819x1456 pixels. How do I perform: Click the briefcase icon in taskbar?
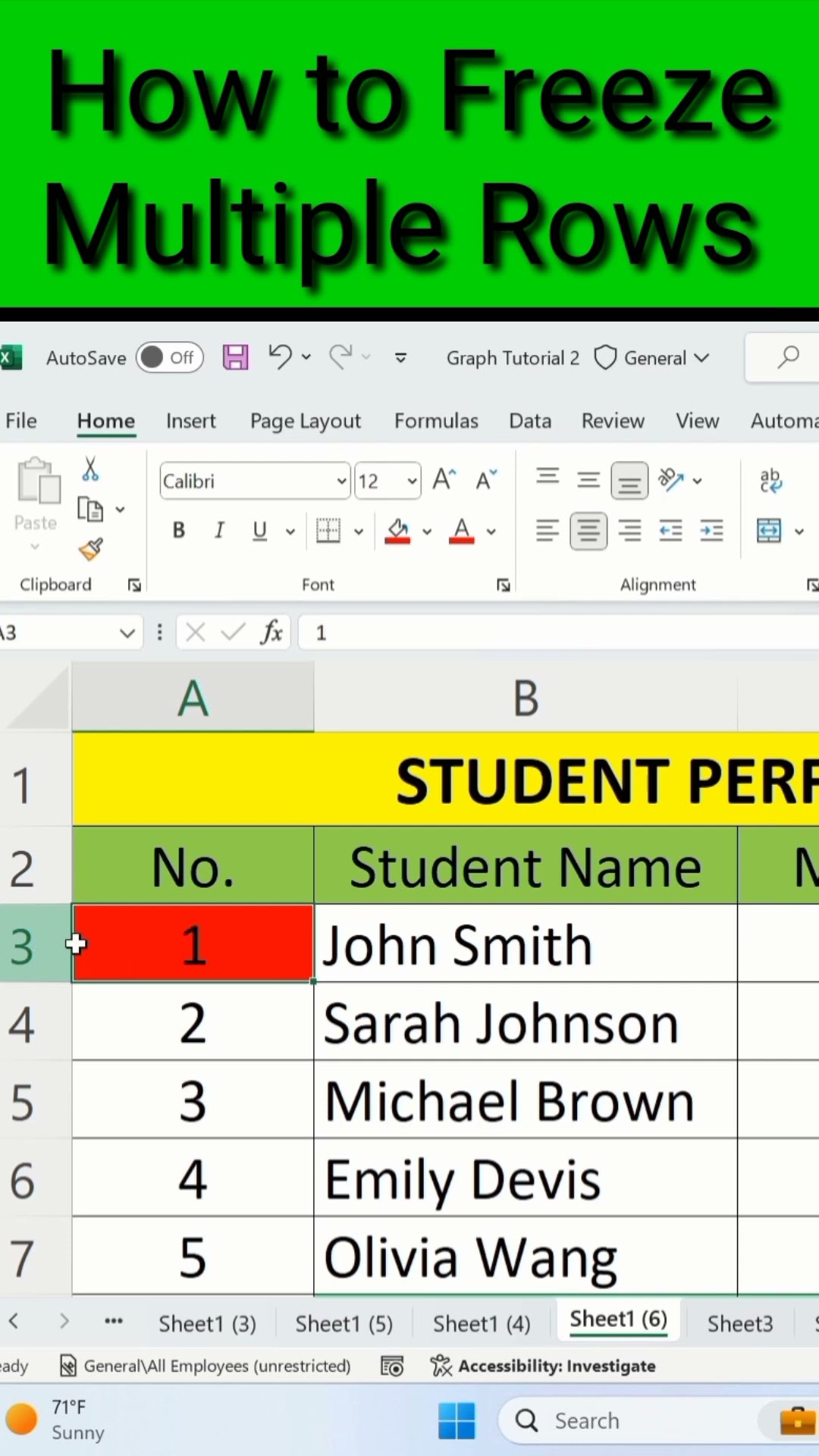[798, 1420]
